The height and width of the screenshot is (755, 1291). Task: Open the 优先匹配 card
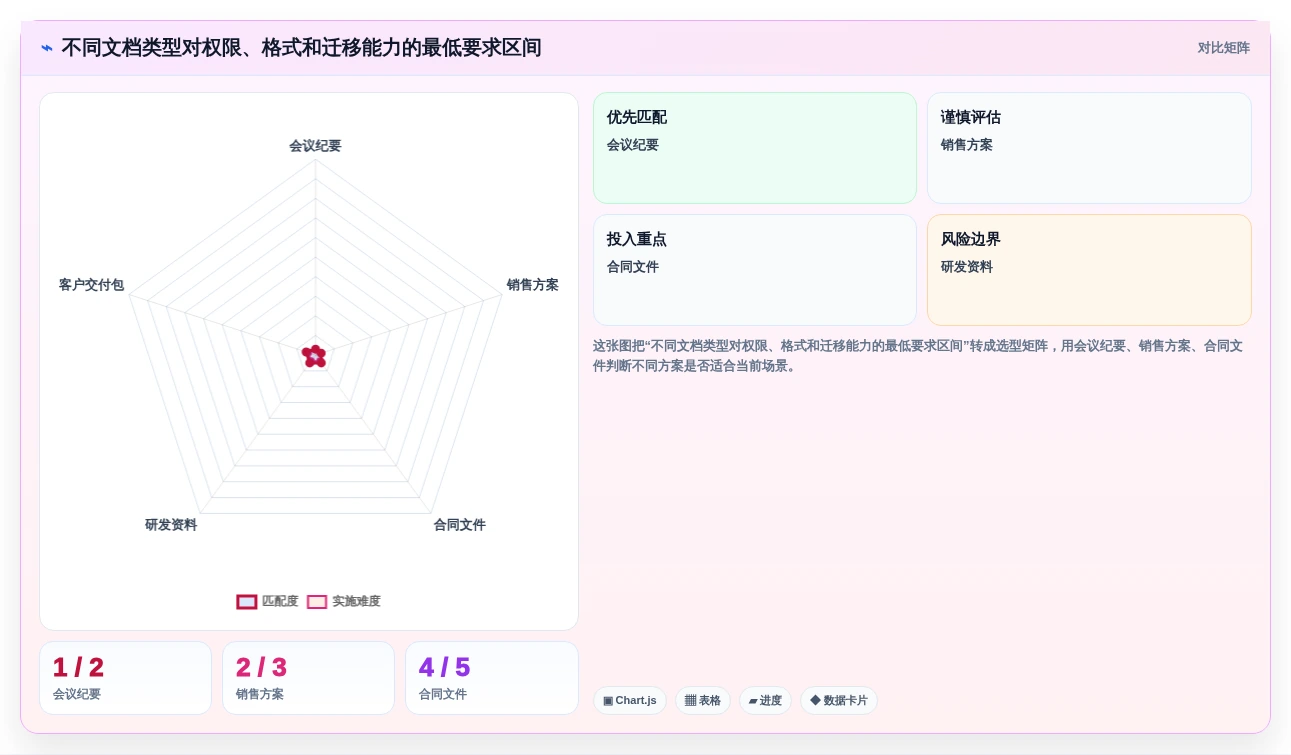755,148
